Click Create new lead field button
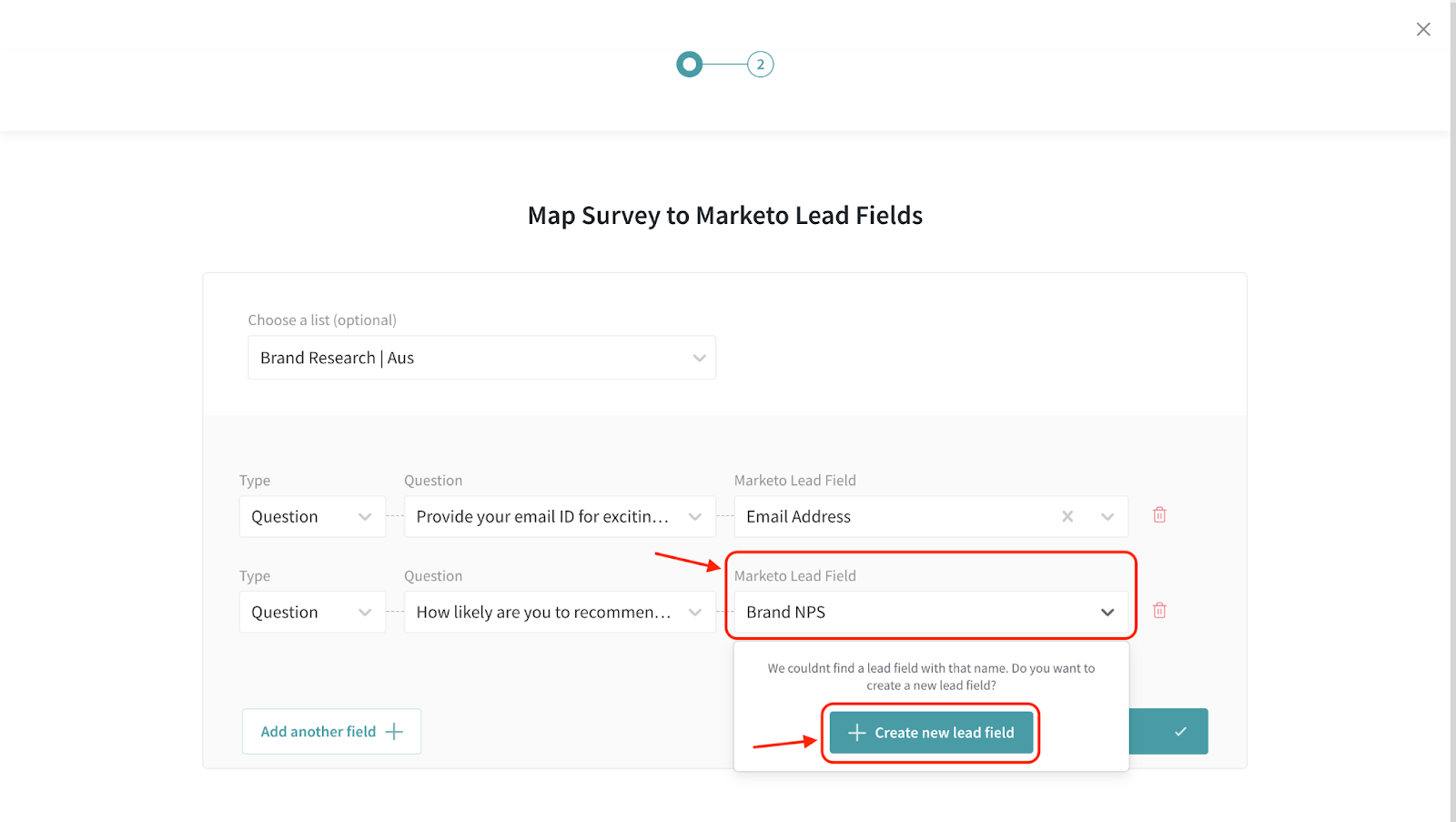Viewport: 1456px width, 822px height. (943, 733)
